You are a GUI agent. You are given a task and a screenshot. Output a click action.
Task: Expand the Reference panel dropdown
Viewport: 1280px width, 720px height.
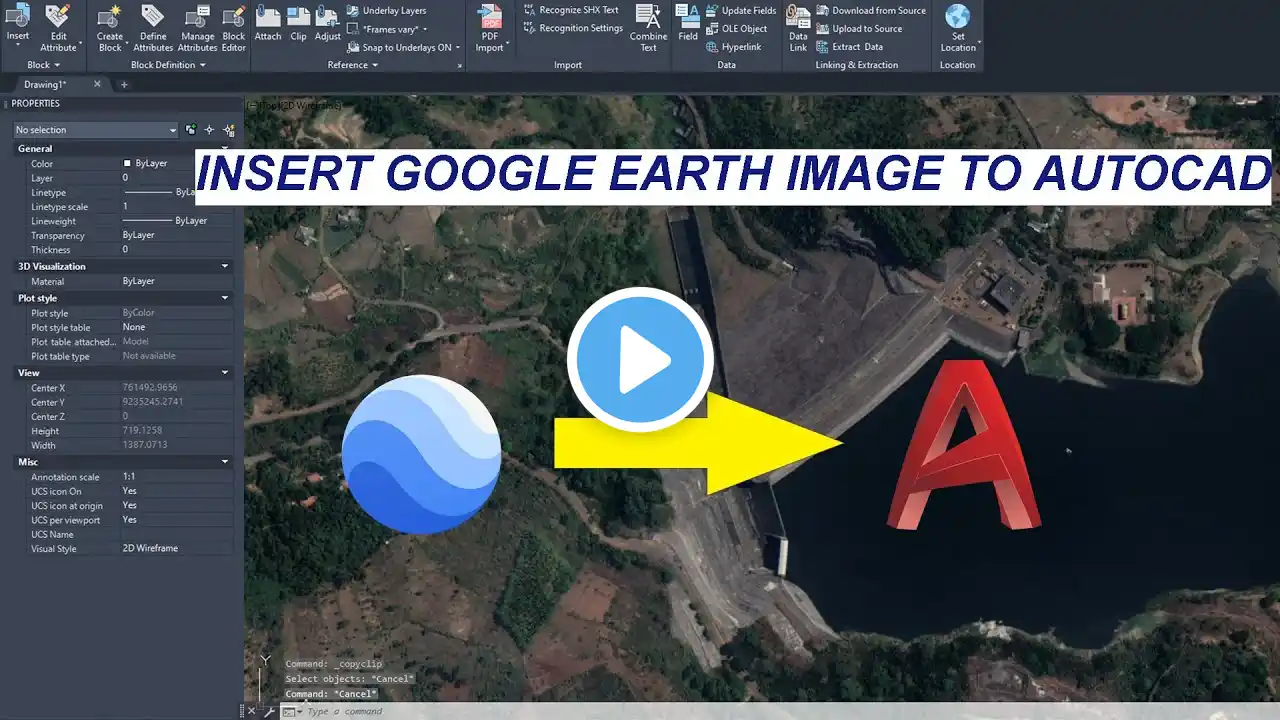(353, 65)
